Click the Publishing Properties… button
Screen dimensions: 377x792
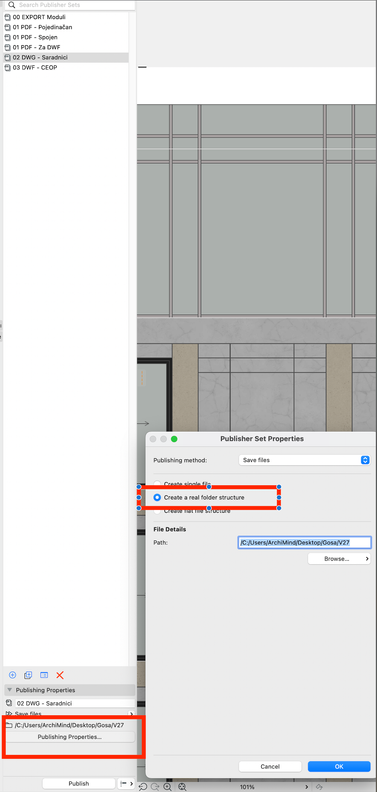point(70,737)
